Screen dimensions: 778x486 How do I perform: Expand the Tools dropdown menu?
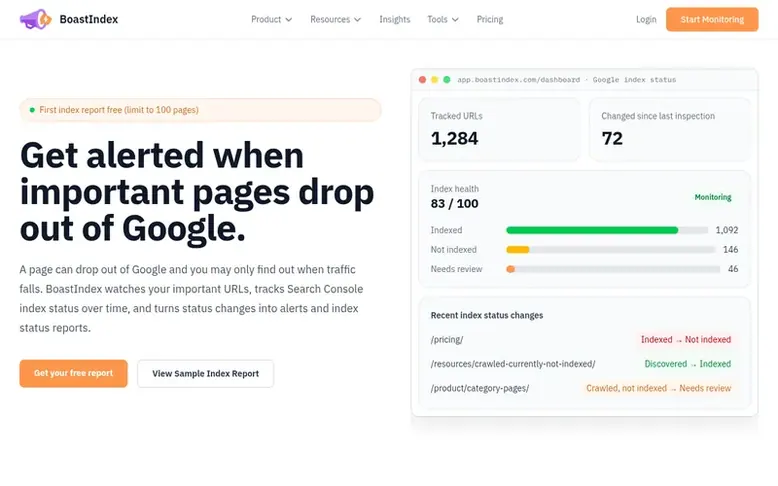[443, 19]
